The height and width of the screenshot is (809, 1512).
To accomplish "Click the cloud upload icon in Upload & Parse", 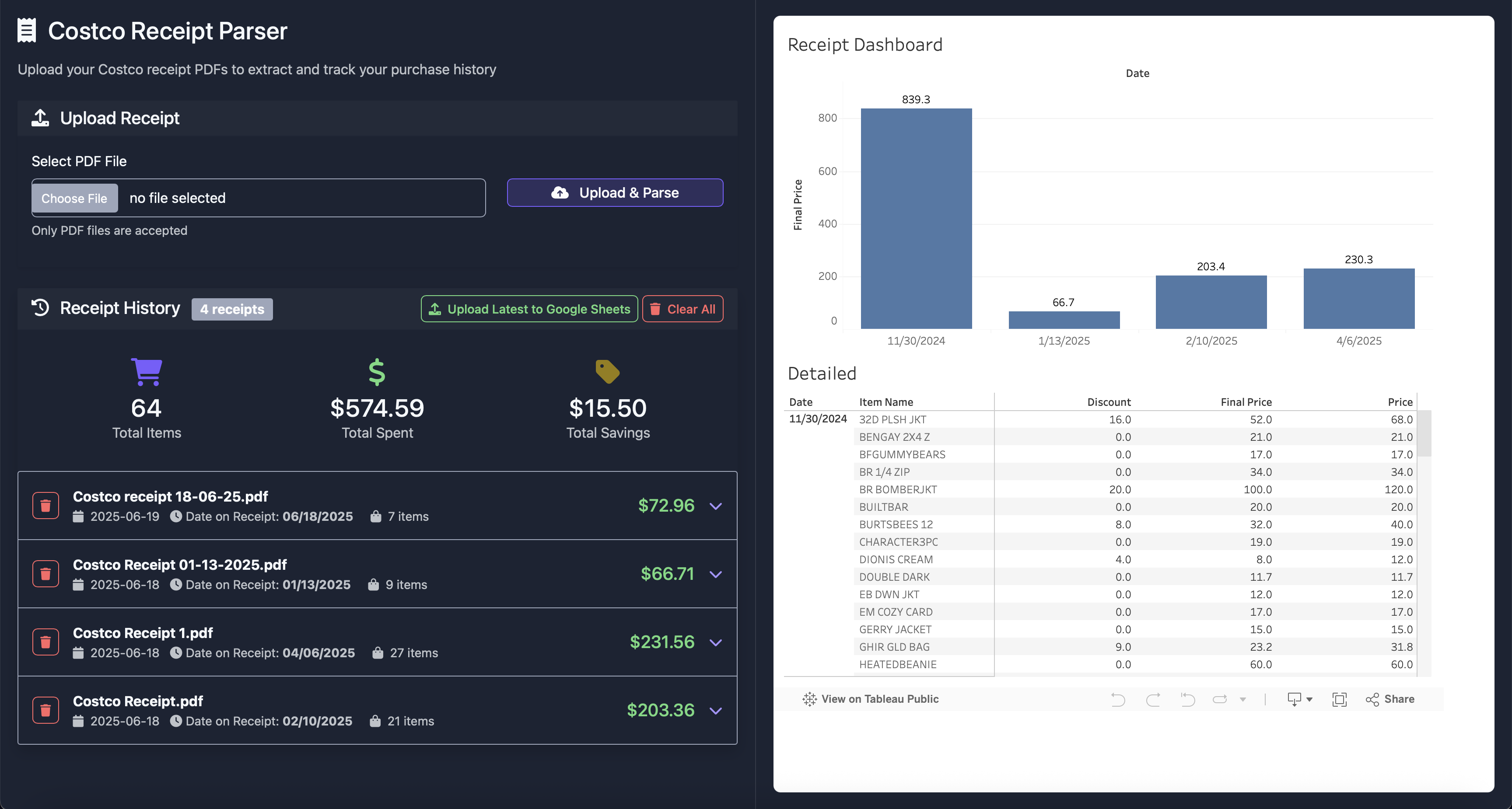I will [x=560, y=193].
